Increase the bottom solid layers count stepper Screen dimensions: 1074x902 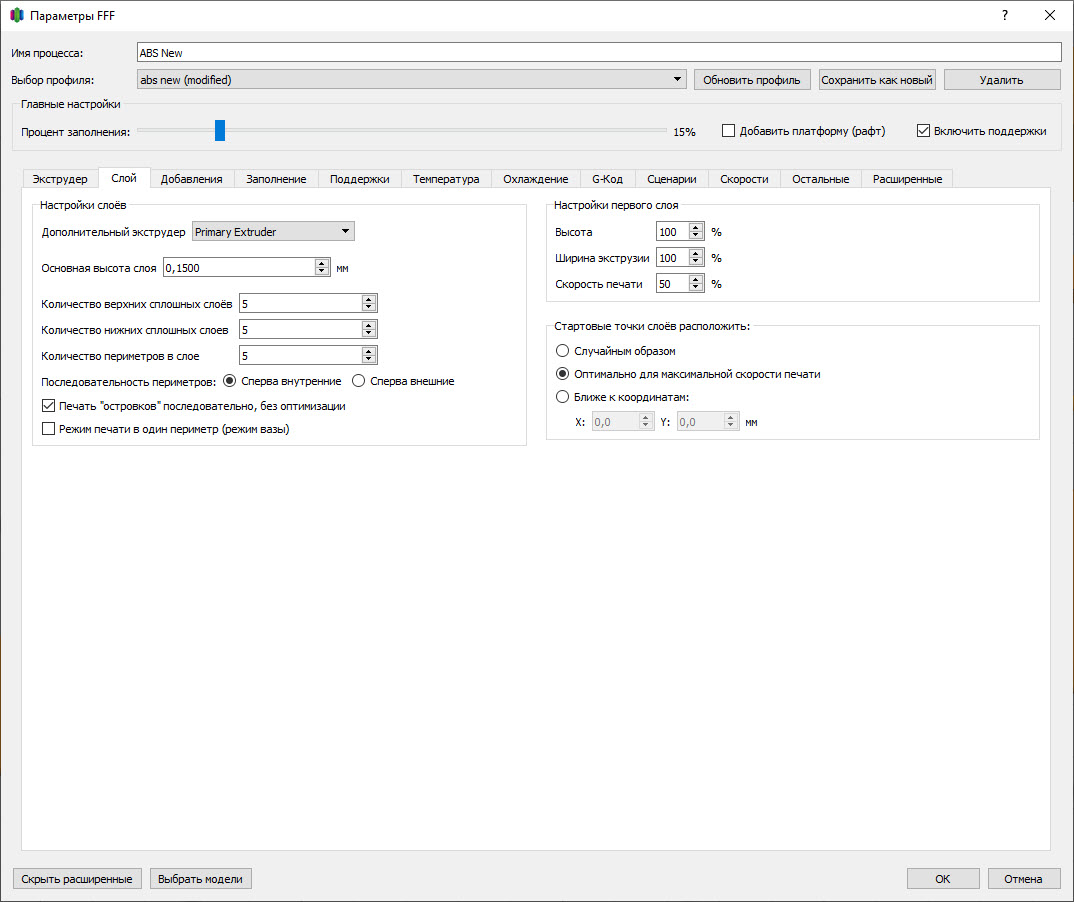tap(369, 325)
